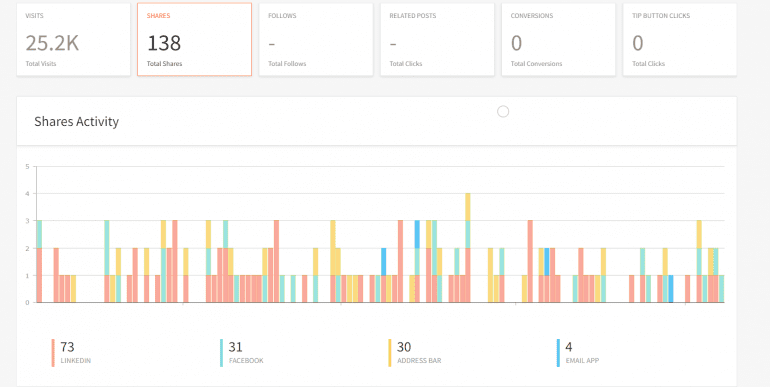Screen dimensions: 770x387
Task: Click the Total Visits label
Action: 41,64
